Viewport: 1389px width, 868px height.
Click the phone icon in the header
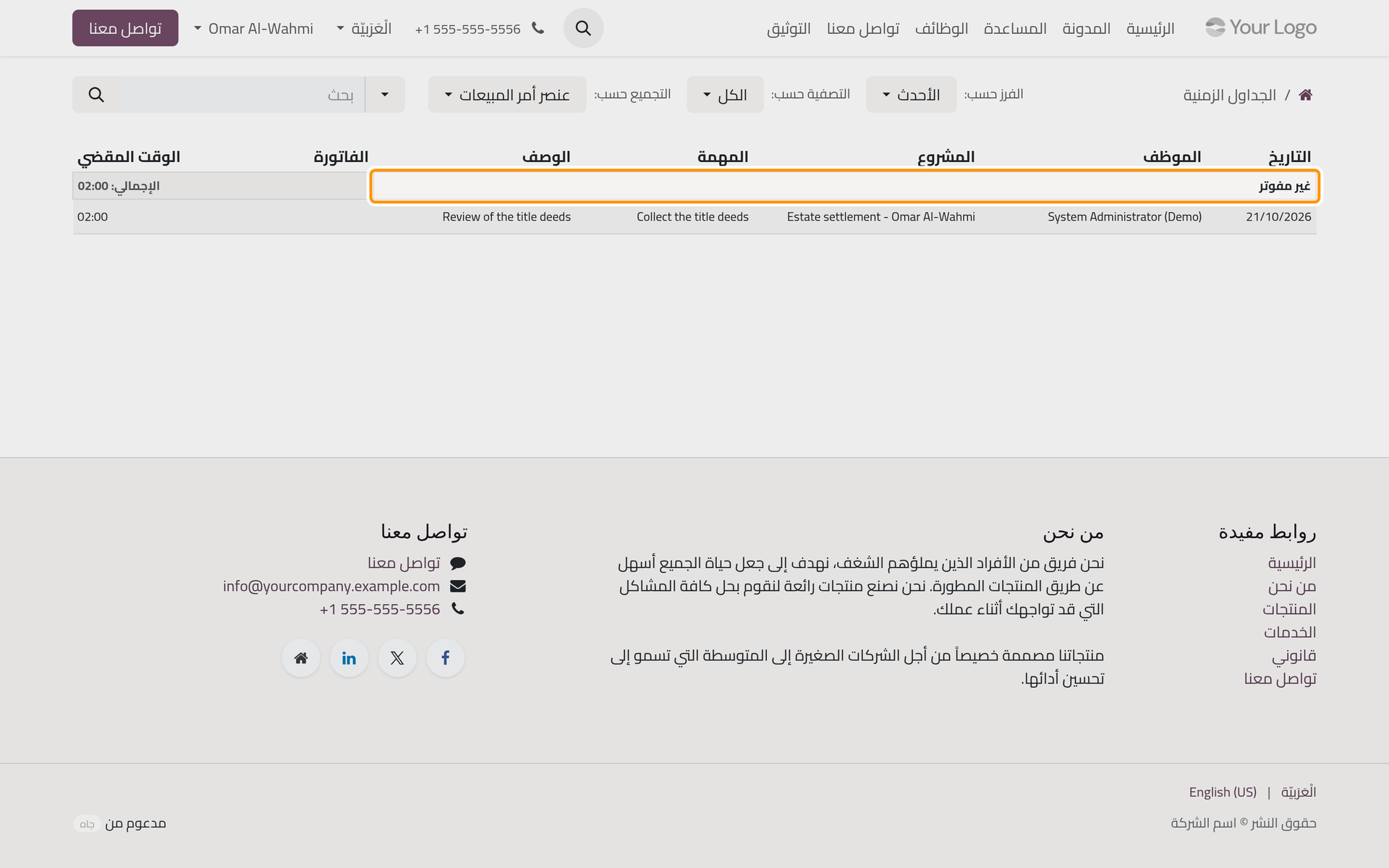(538, 28)
